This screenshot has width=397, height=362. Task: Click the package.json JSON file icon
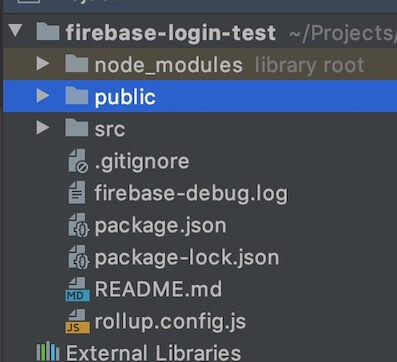[x=79, y=225]
